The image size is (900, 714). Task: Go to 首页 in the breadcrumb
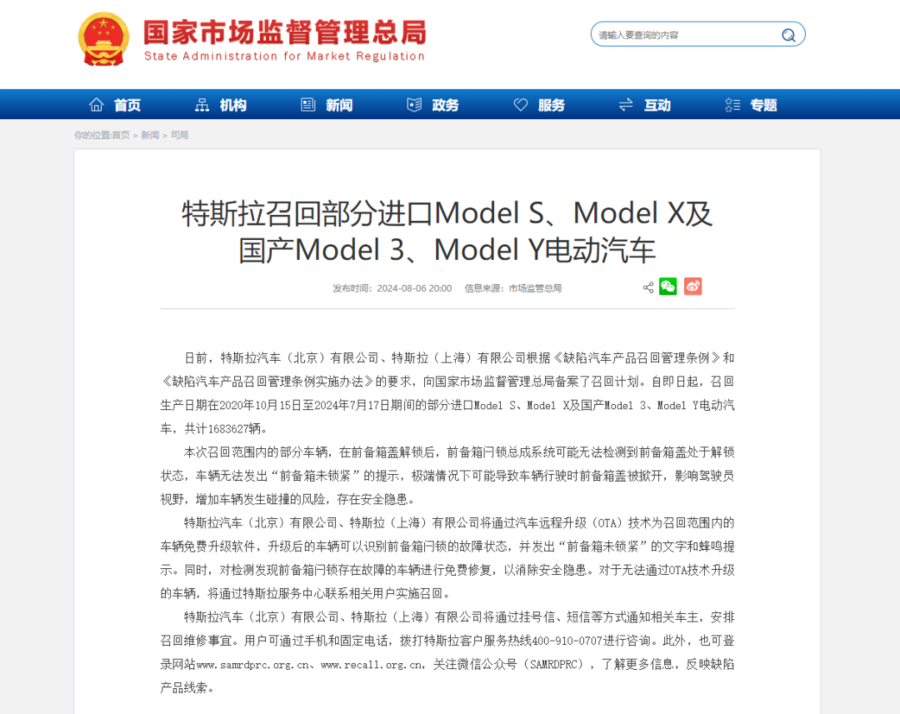tap(120, 135)
